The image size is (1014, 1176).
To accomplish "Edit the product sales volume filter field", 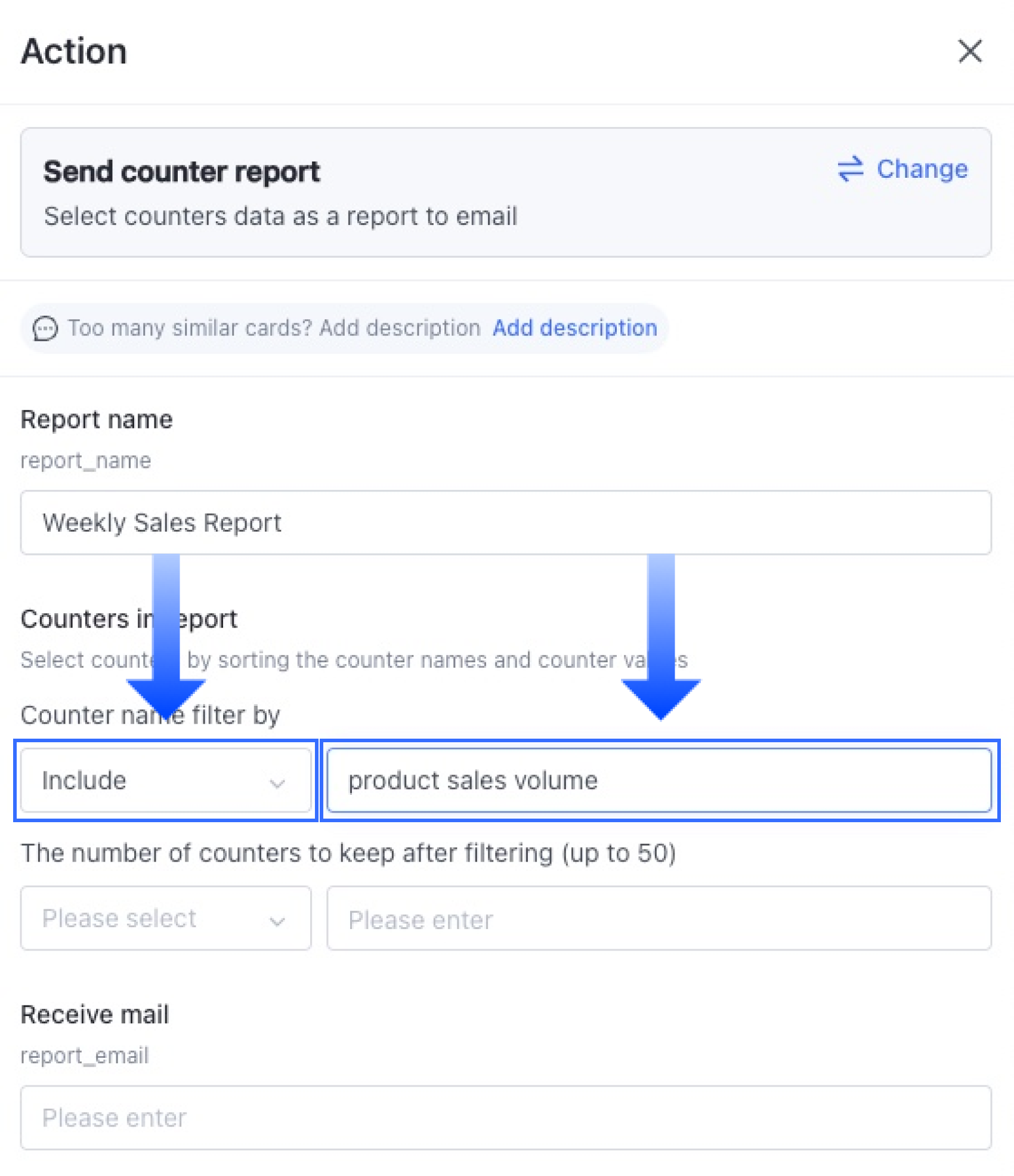I will click(x=659, y=780).
